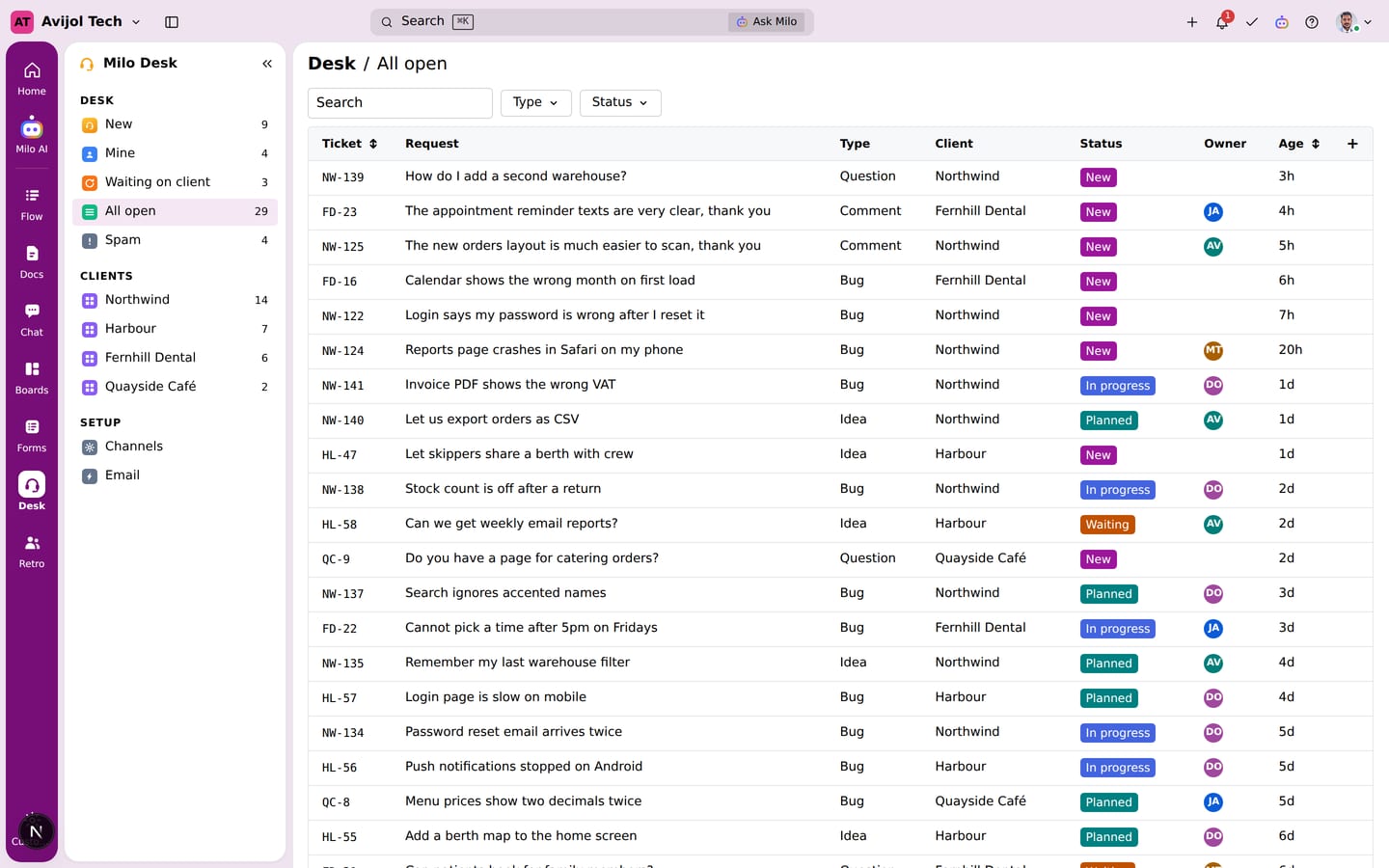The width and height of the screenshot is (1389, 868).
Task: Open ticket QC-9 about catering orders
Action: tap(840, 558)
